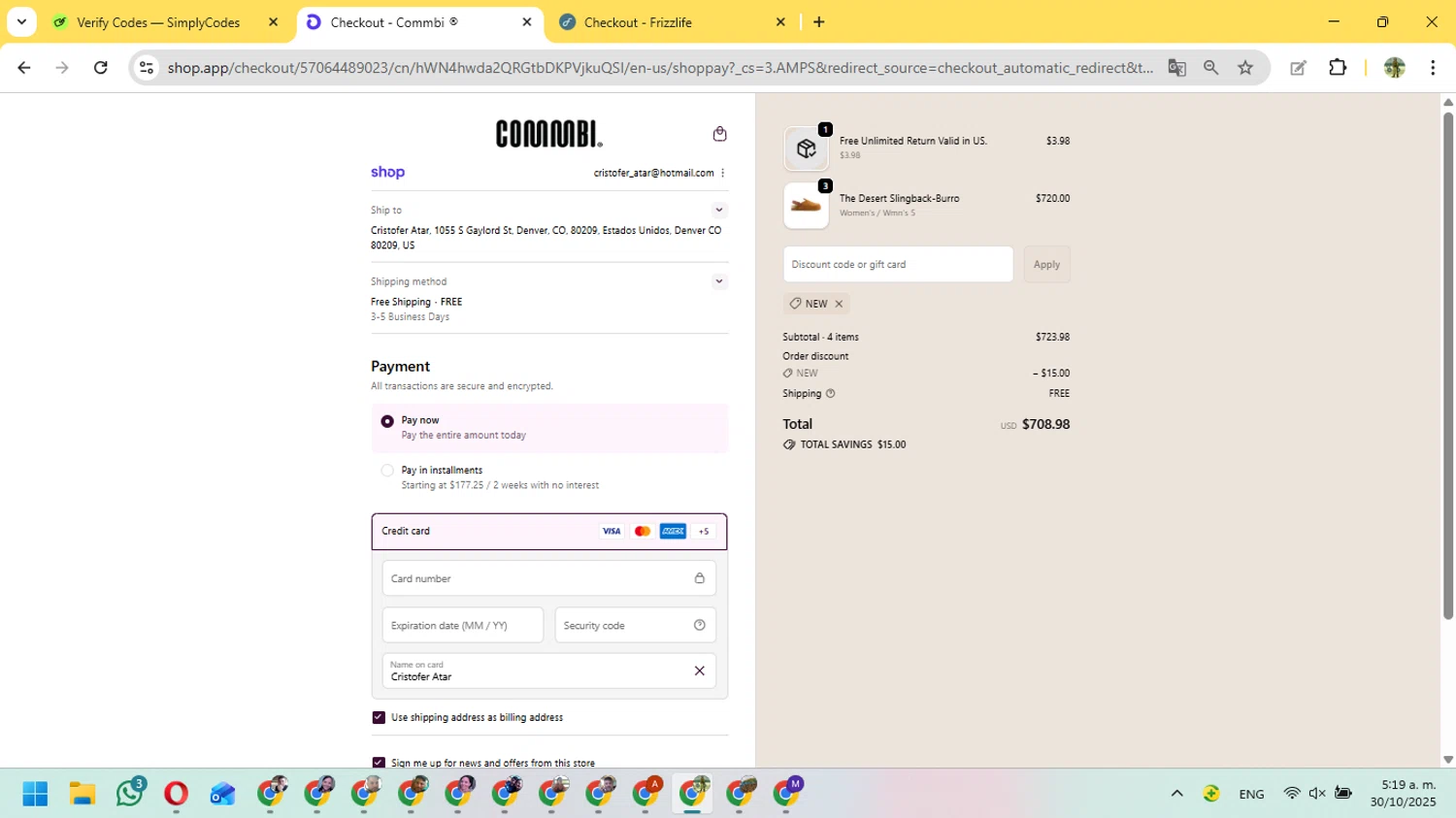Click the zoom magnifier icon in address bar

(x=1210, y=68)
